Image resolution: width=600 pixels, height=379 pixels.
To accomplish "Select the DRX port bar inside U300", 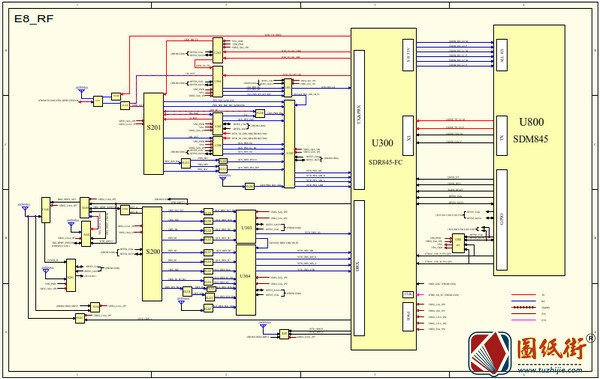I will coord(359,268).
